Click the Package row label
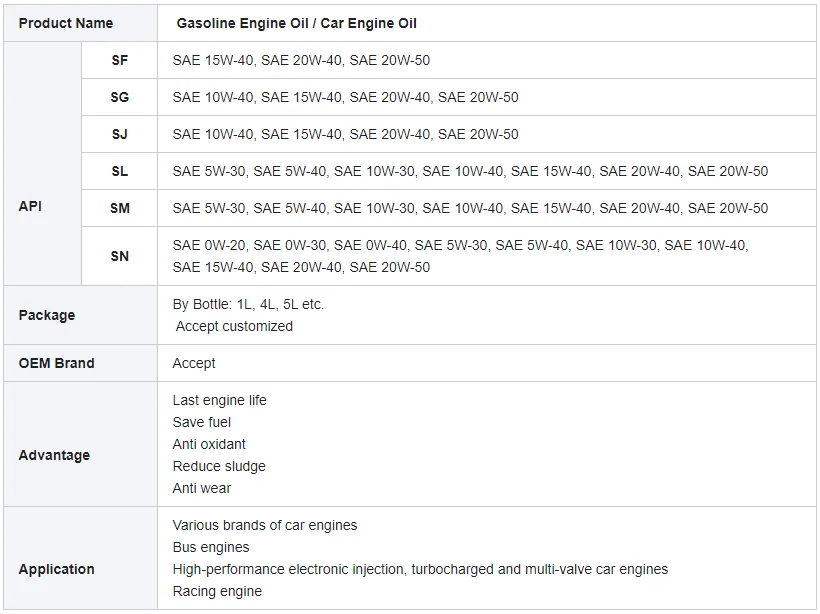Screen dimensions: 820x614 pyautogui.click(x=47, y=315)
